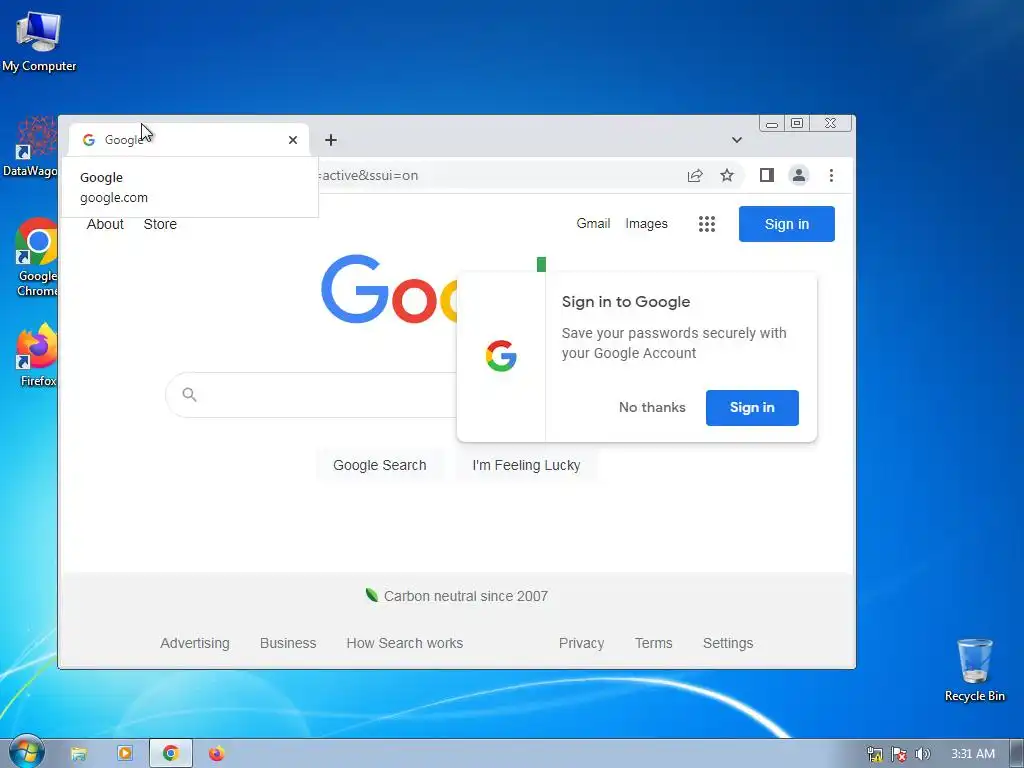The width and height of the screenshot is (1024, 768).
Task: Open the Google Chrome desktop shortcut
Action: pyautogui.click(x=37, y=257)
